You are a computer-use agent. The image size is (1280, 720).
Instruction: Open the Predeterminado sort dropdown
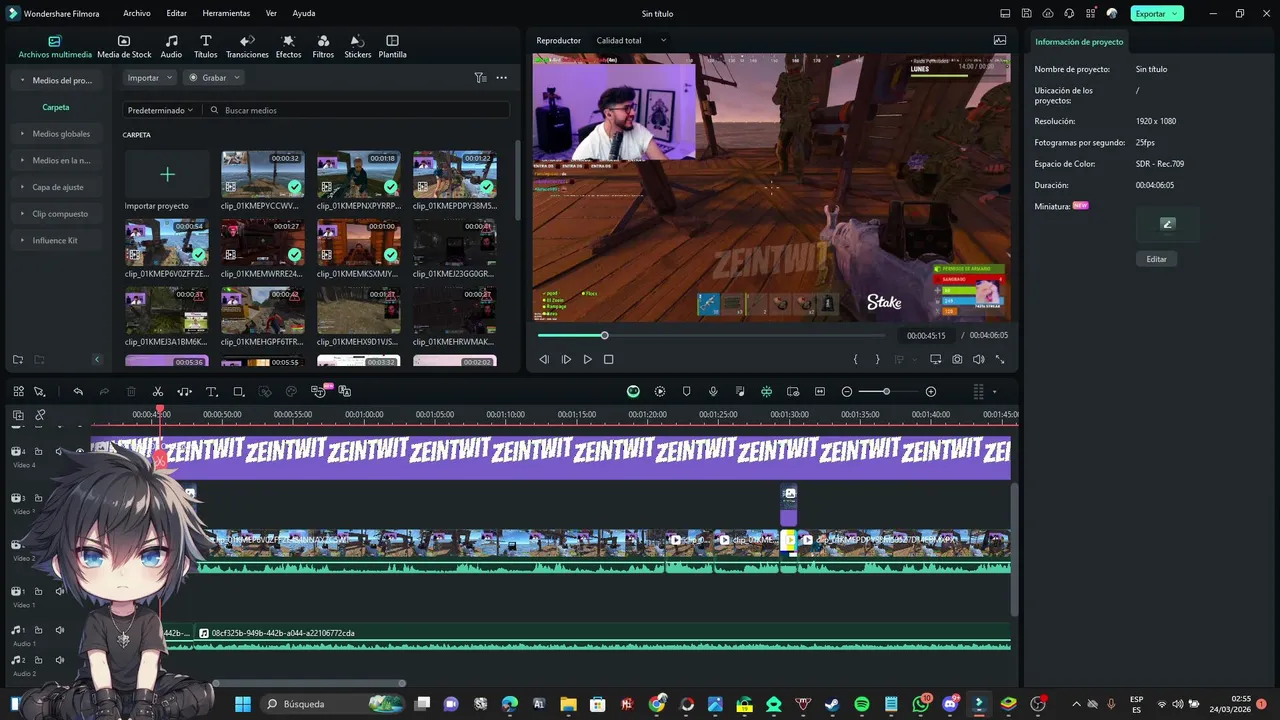click(x=160, y=110)
